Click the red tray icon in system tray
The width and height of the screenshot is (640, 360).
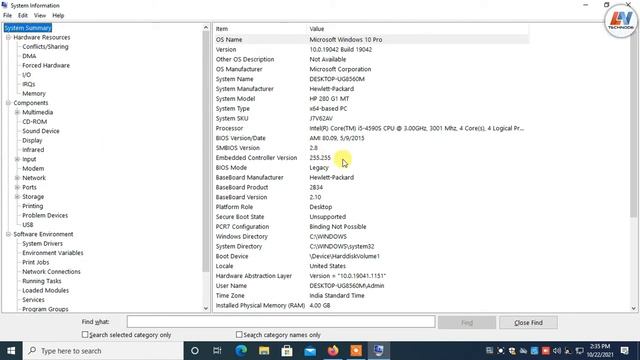545,351
